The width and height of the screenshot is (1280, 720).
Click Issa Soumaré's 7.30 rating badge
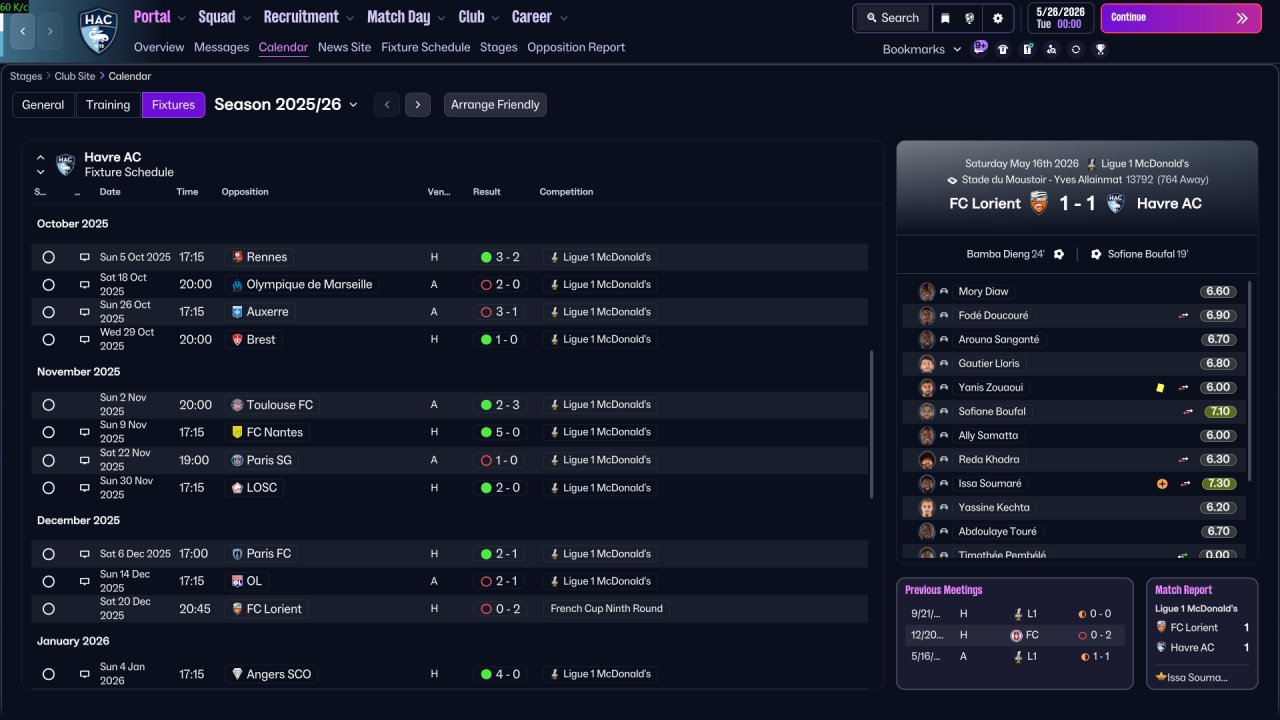pos(1218,483)
